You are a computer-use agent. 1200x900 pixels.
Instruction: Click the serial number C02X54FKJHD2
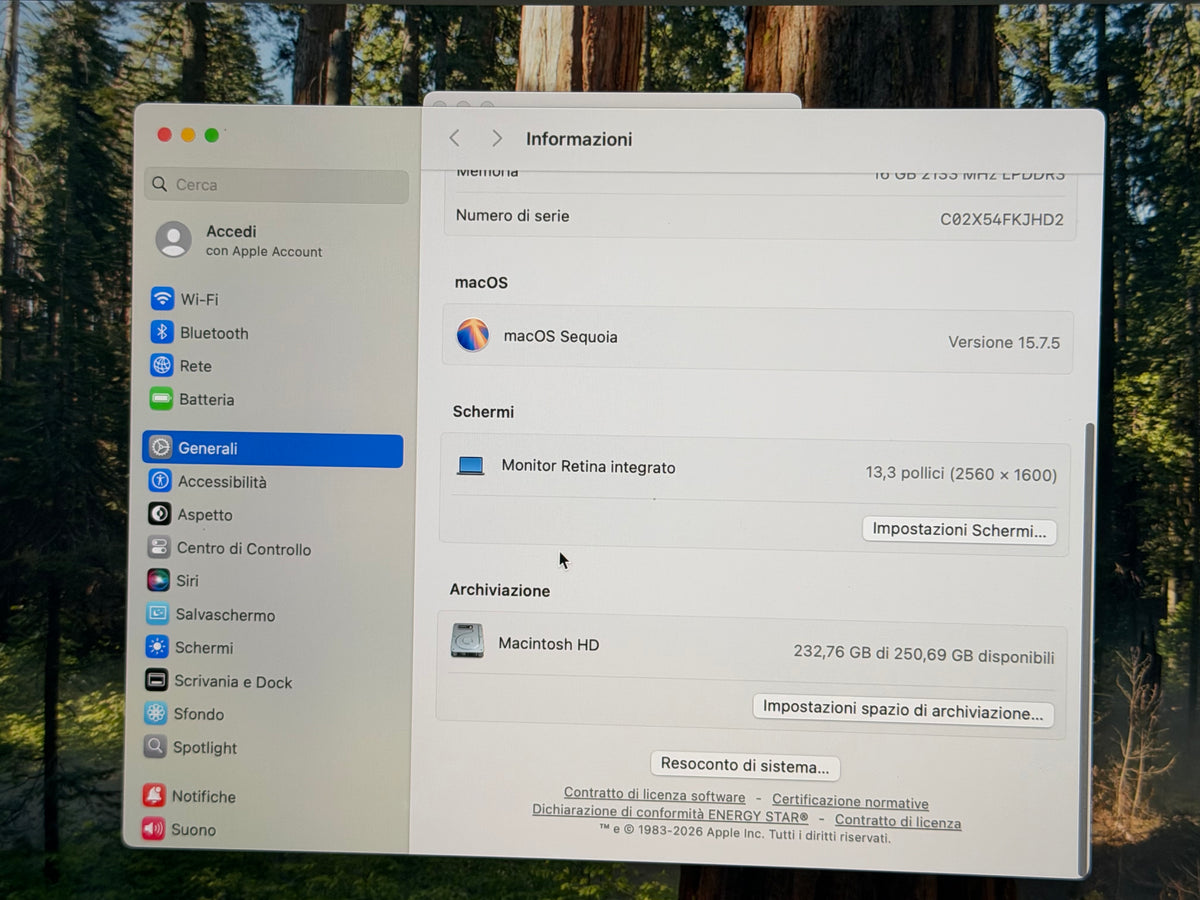click(1002, 219)
